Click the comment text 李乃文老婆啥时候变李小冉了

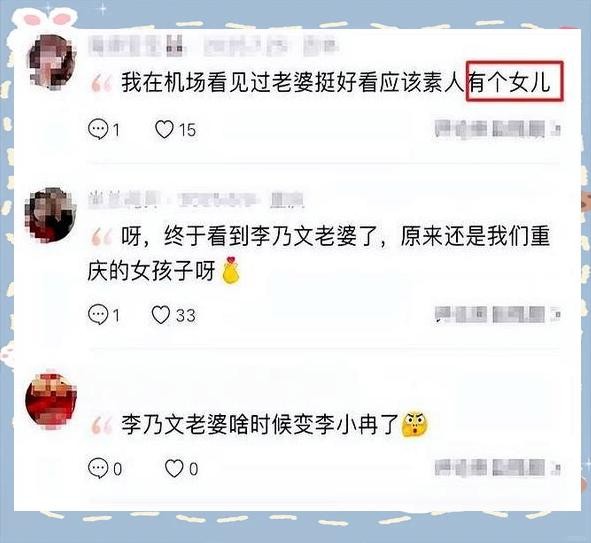coord(260,425)
